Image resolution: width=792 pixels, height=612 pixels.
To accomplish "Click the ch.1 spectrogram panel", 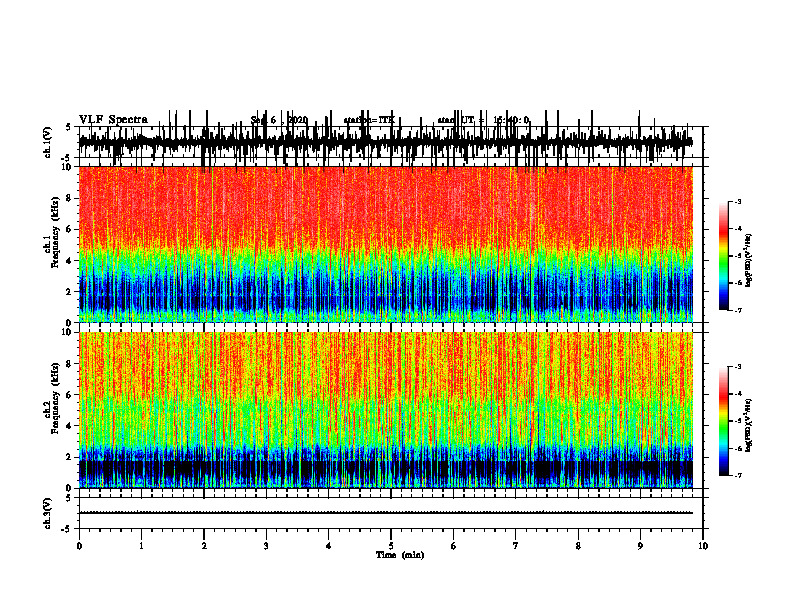I will pos(386,244).
